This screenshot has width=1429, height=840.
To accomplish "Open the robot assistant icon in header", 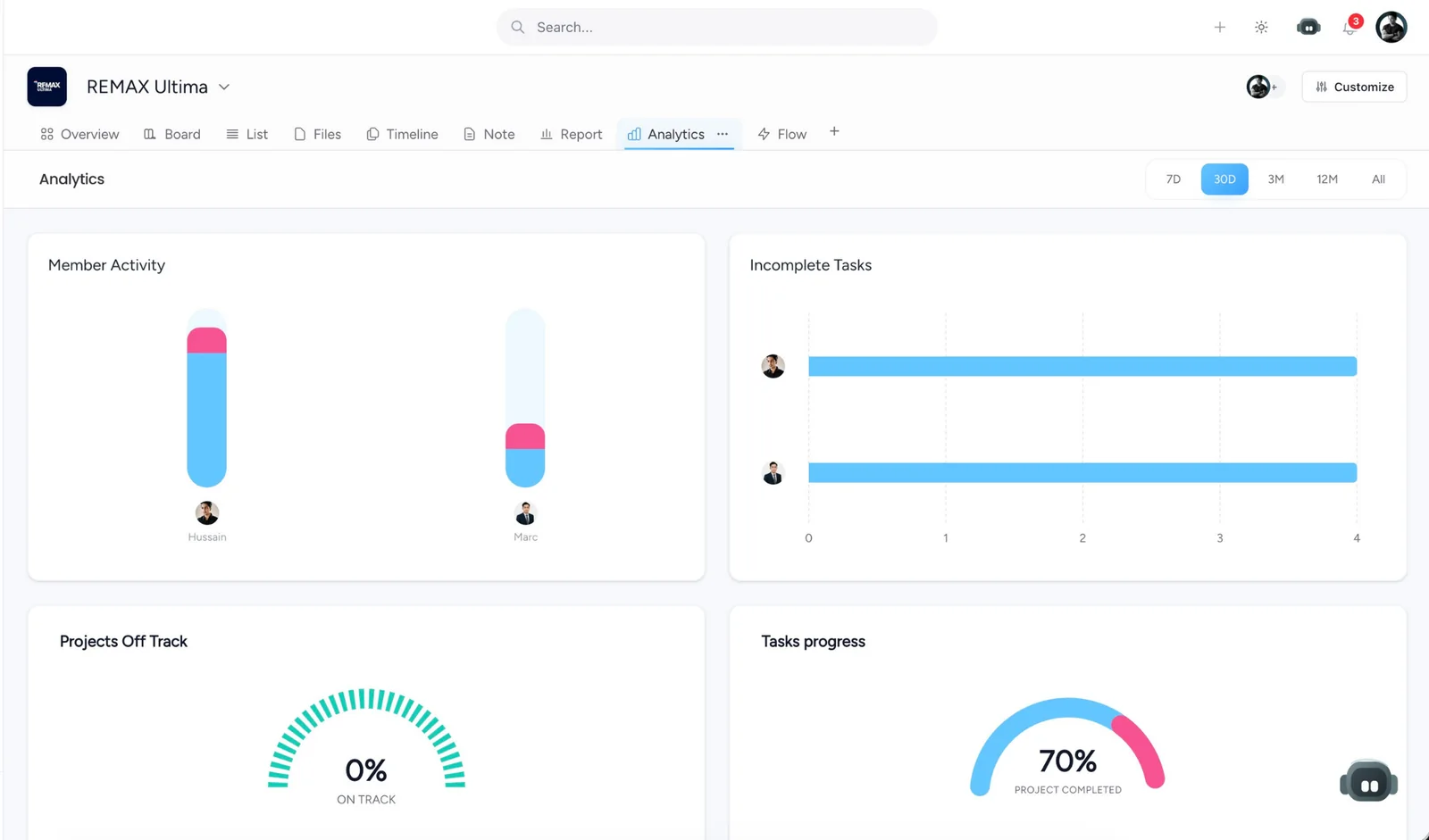I will [x=1308, y=28].
